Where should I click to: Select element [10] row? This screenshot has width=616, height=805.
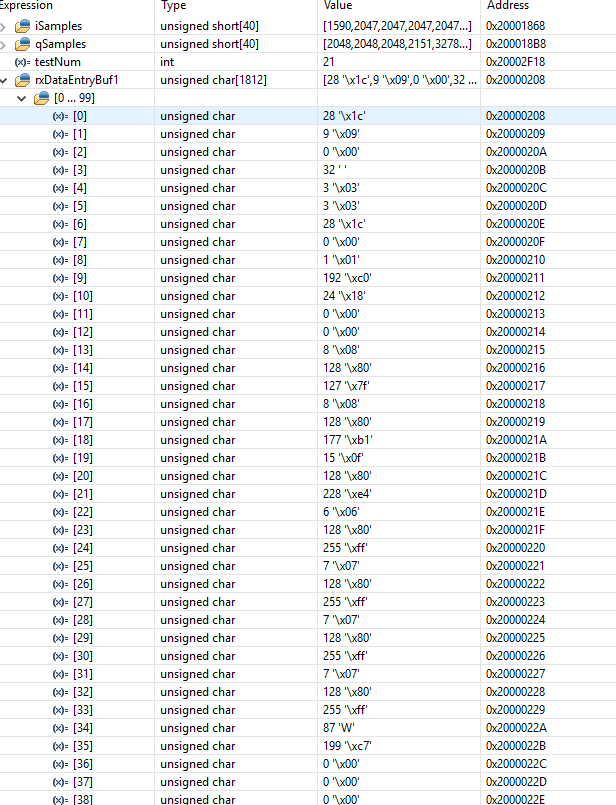tap(308, 296)
